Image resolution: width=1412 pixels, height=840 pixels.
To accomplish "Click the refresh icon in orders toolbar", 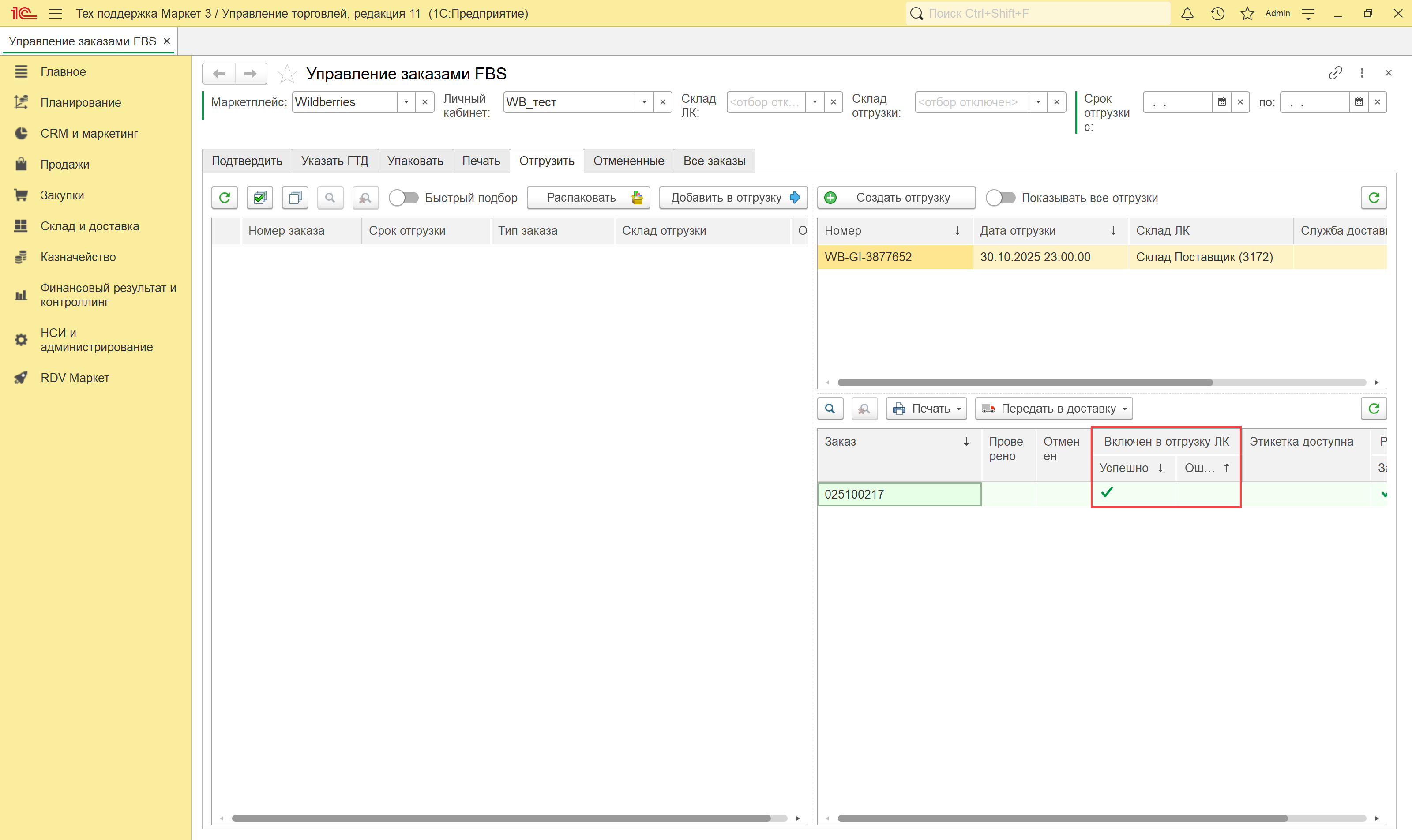I will point(225,198).
